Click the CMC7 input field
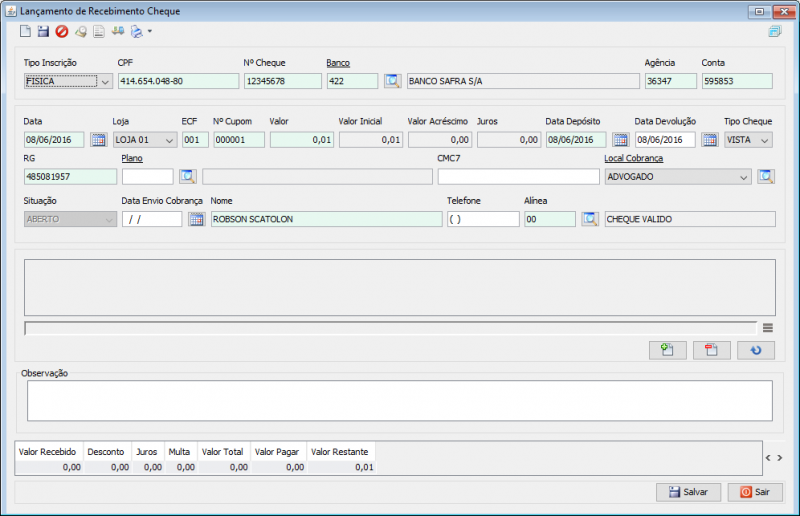 click(x=518, y=177)
